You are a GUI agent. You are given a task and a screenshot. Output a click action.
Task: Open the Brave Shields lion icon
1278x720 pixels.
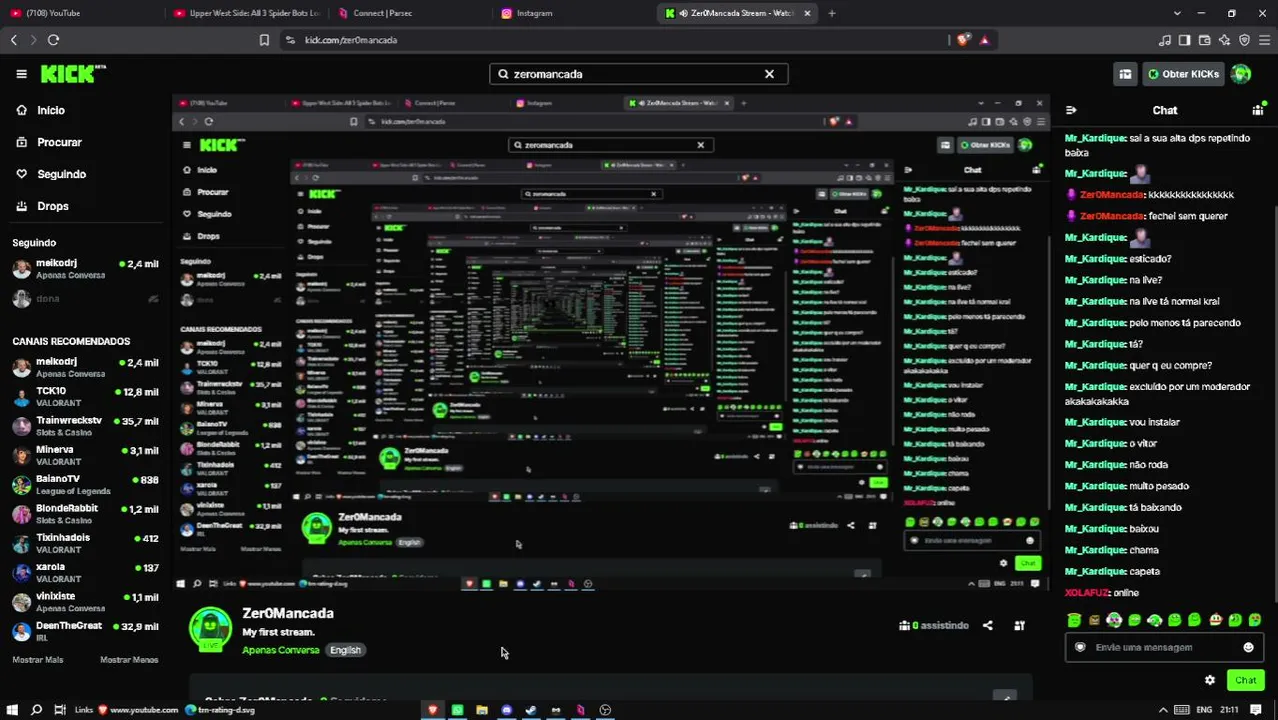tap(963, 40)
